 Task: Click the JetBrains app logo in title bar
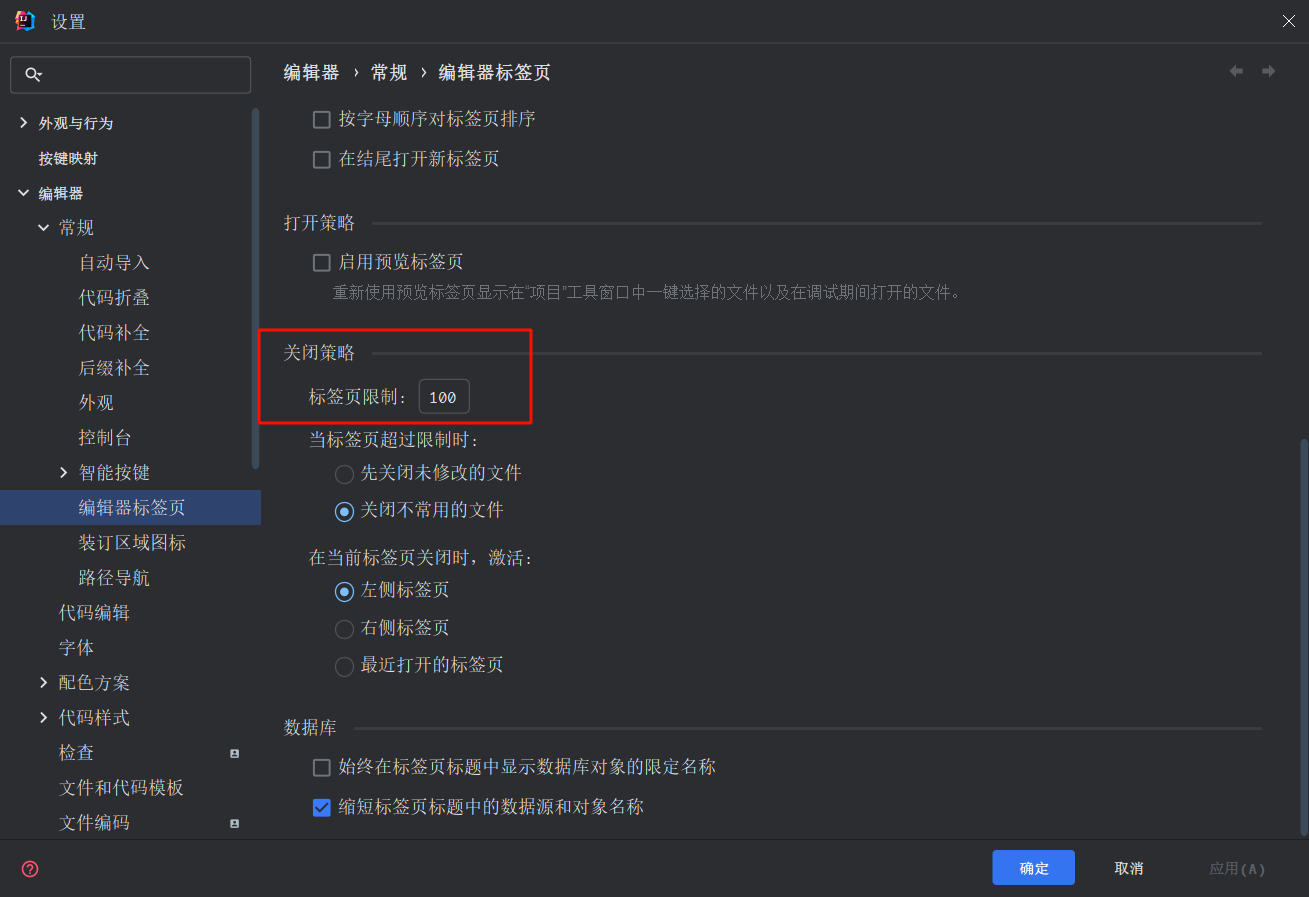25,21
